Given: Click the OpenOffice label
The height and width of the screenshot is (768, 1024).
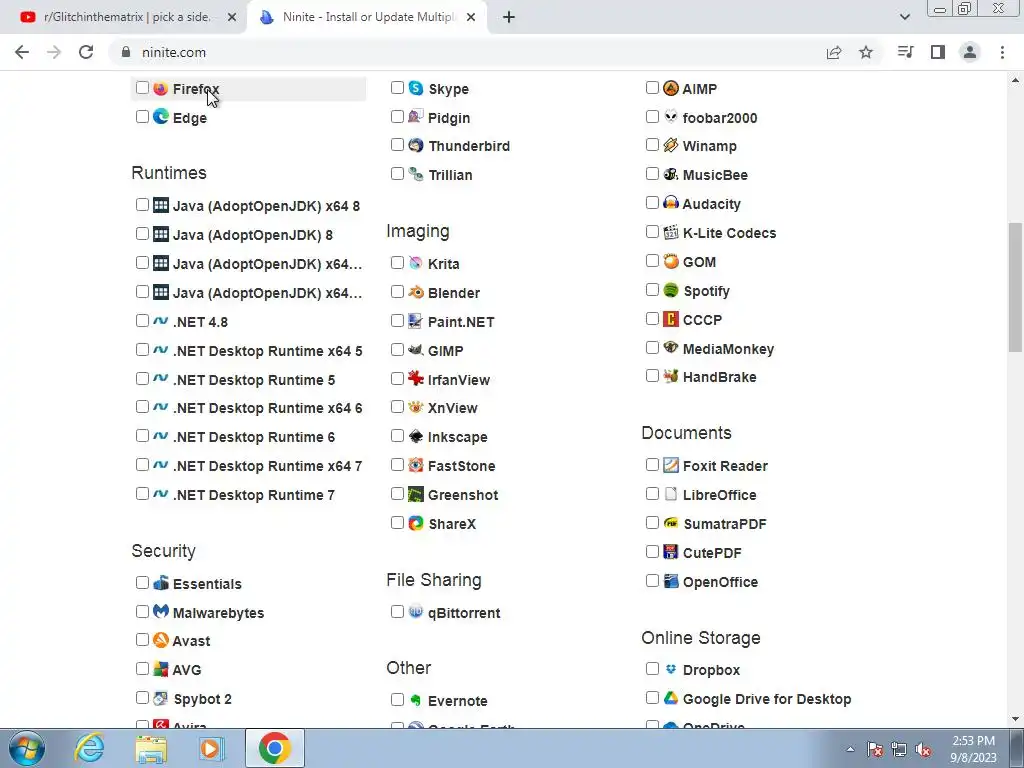Looking at the screenshot, I should pos(720,582).
